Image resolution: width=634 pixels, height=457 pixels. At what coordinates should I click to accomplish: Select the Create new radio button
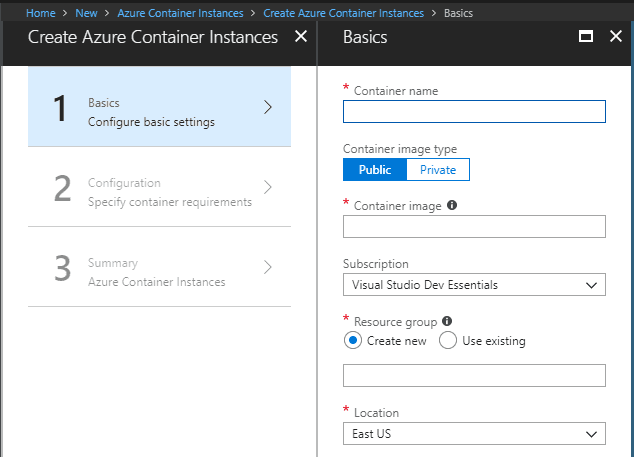point(352,341)
